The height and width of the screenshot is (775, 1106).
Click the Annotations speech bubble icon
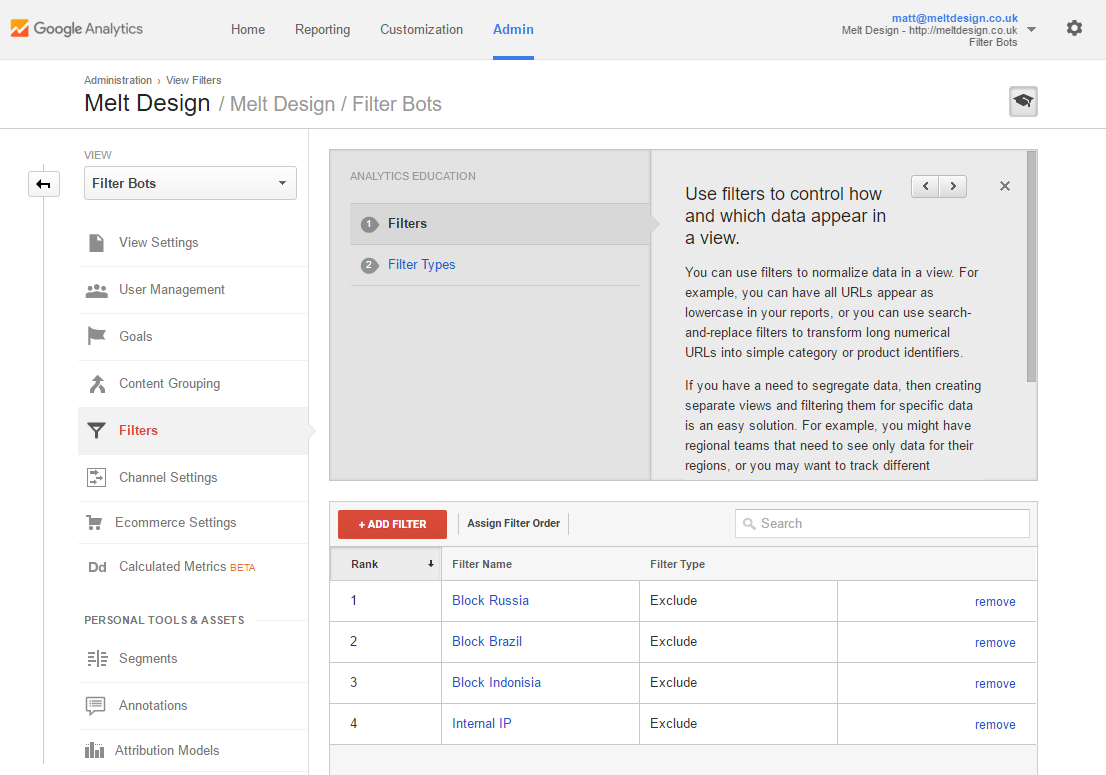click(x=96, y=706)
